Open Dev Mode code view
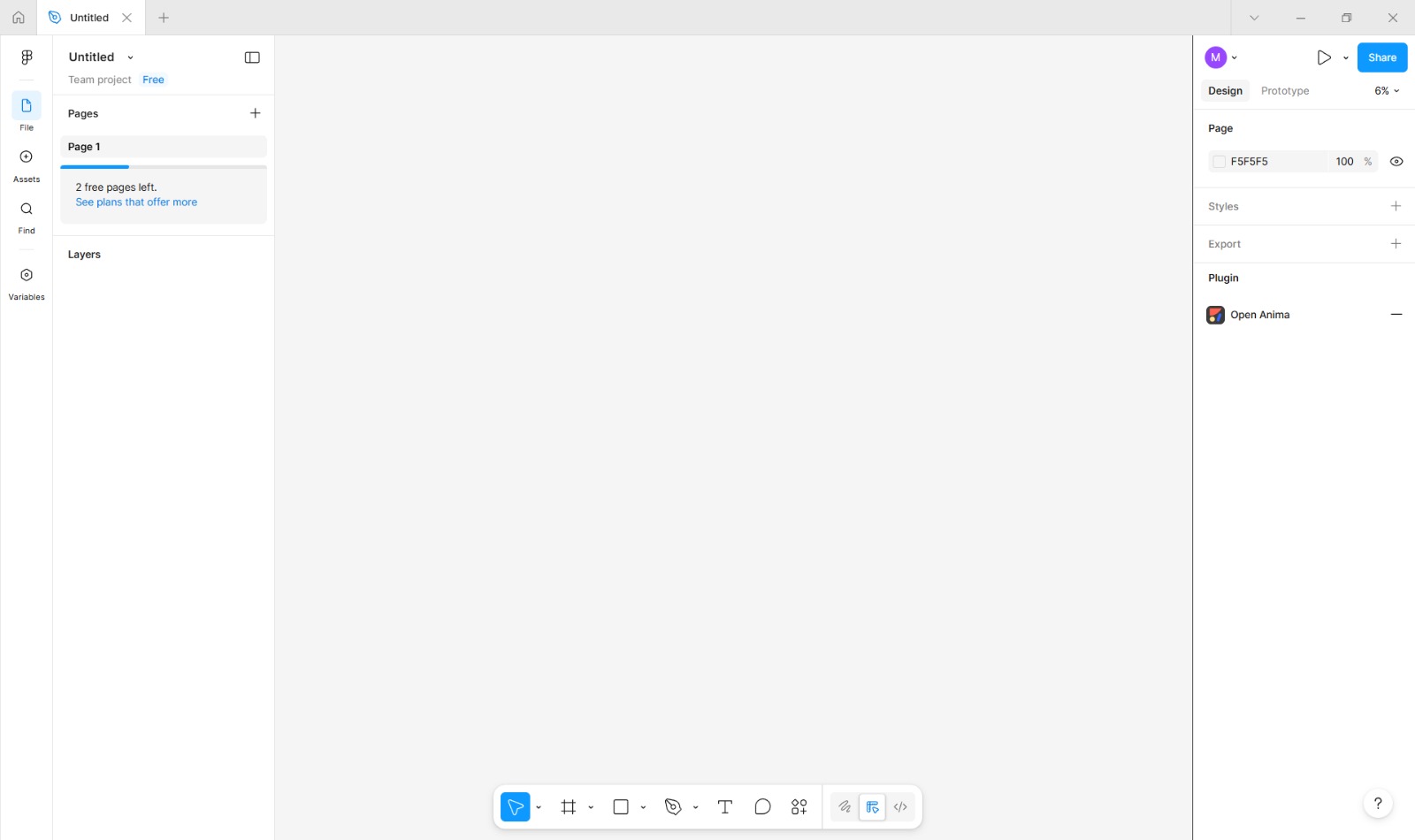Screen dimensions: 1415x840 pos(900,806)
